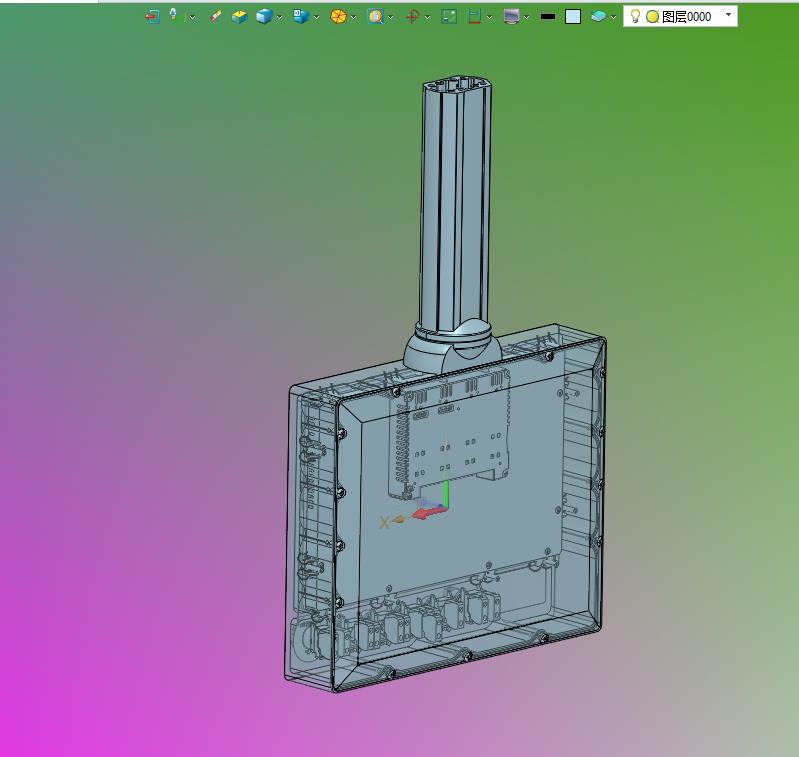
Task: Click the teal transparent slab icon
Action: 598,17
